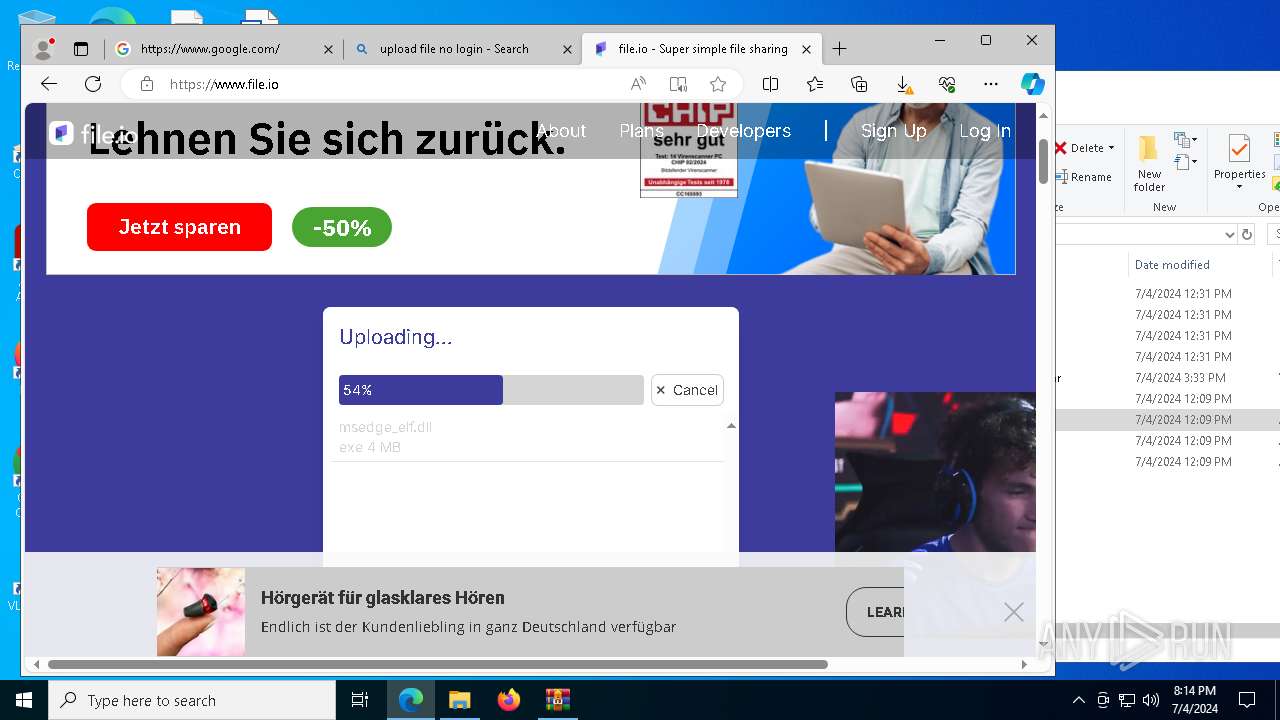Open volume control in system tray
The height and width of the screenshot is (720, 1280).
click(x=1151, y=700)
